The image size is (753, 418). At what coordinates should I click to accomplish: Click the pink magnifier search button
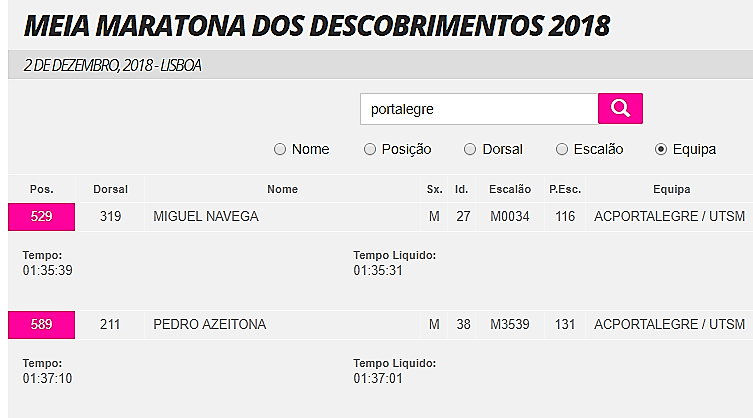click(620, 108)
